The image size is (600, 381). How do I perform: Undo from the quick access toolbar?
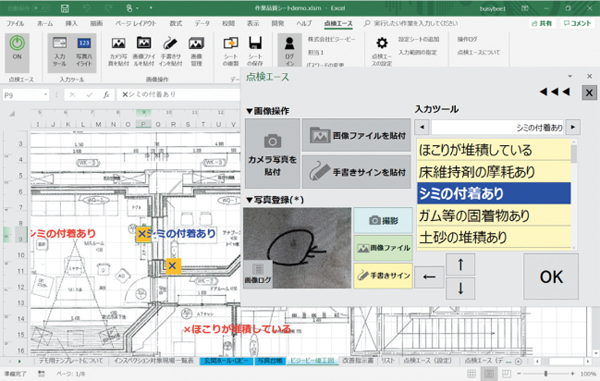click(86, 8)
